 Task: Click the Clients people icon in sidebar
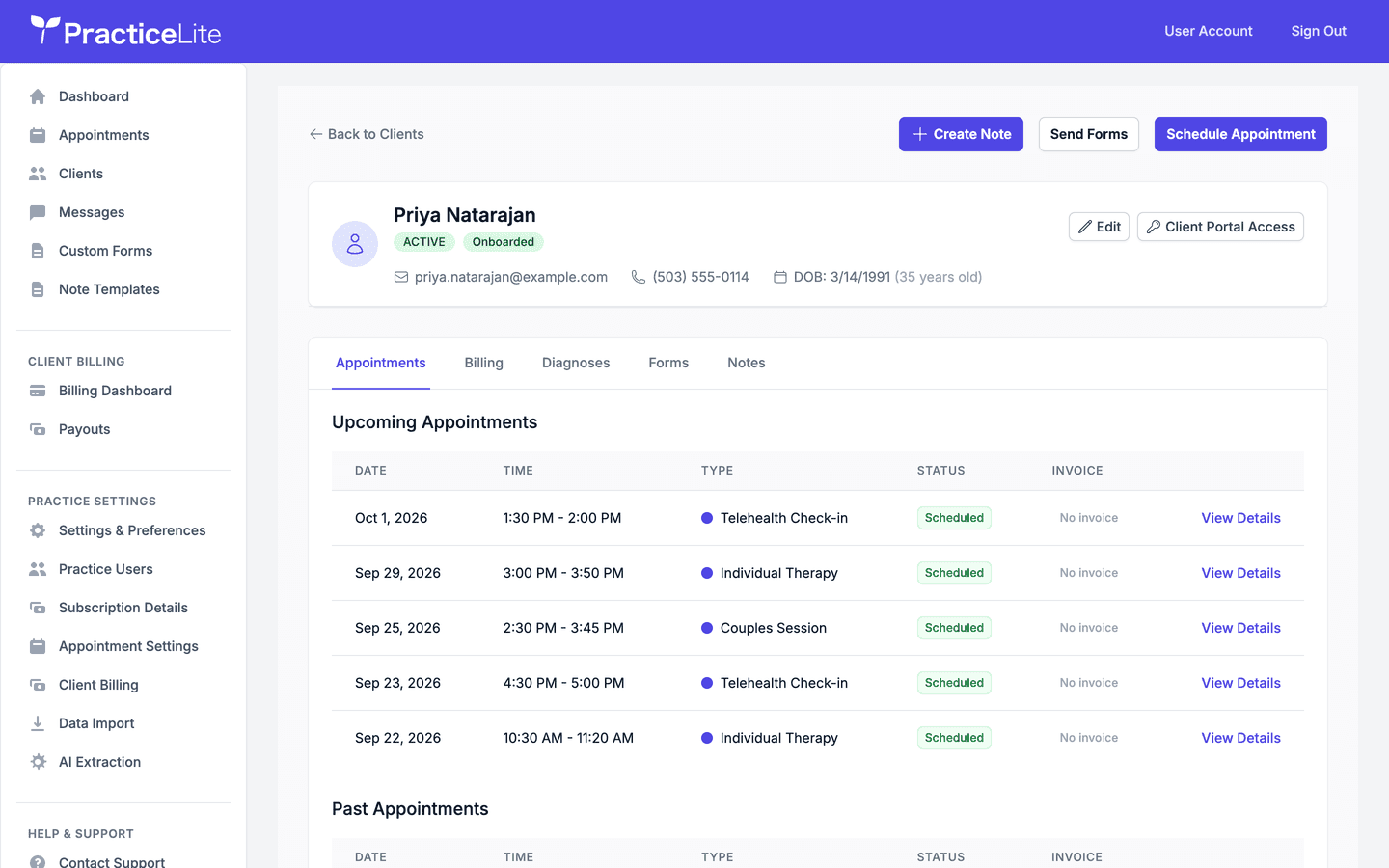[38, 174]
